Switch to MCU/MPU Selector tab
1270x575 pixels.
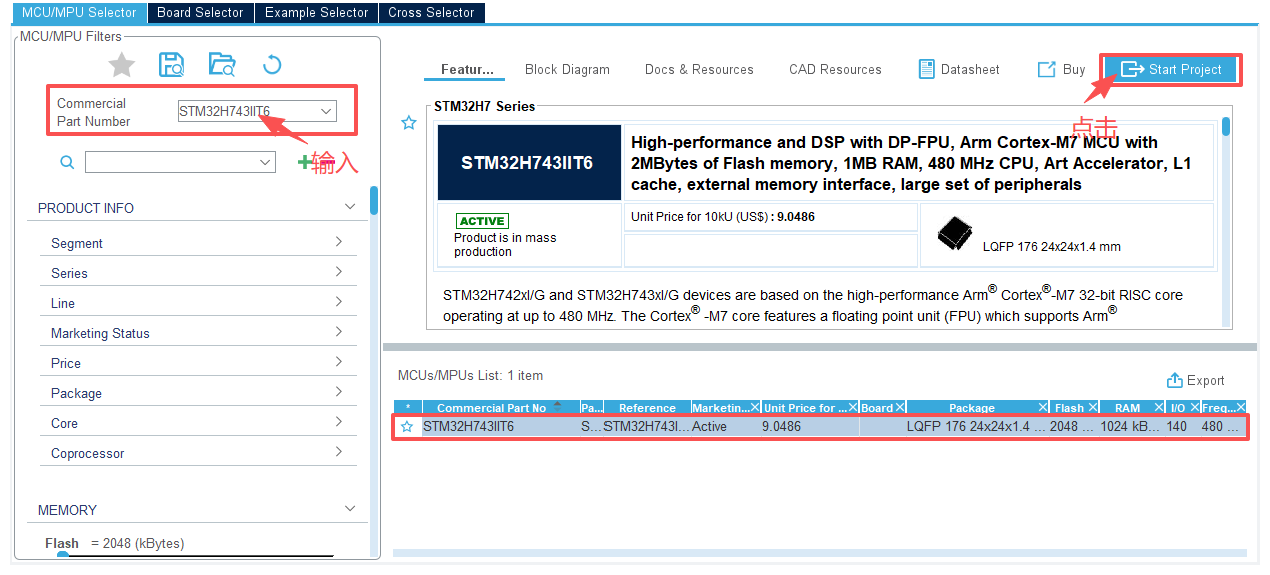(x=79, y=12)
